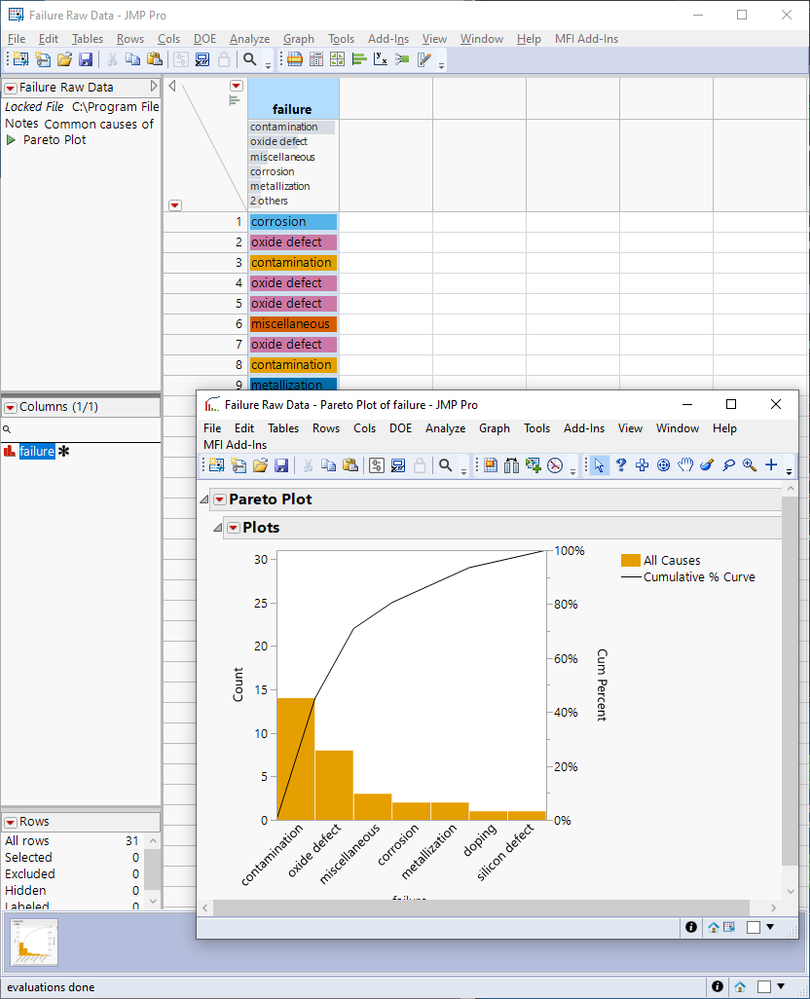Select the Hand grabber tool in Pareto window
The height and width of the screenshot is (999, 810).
[685, 465]
